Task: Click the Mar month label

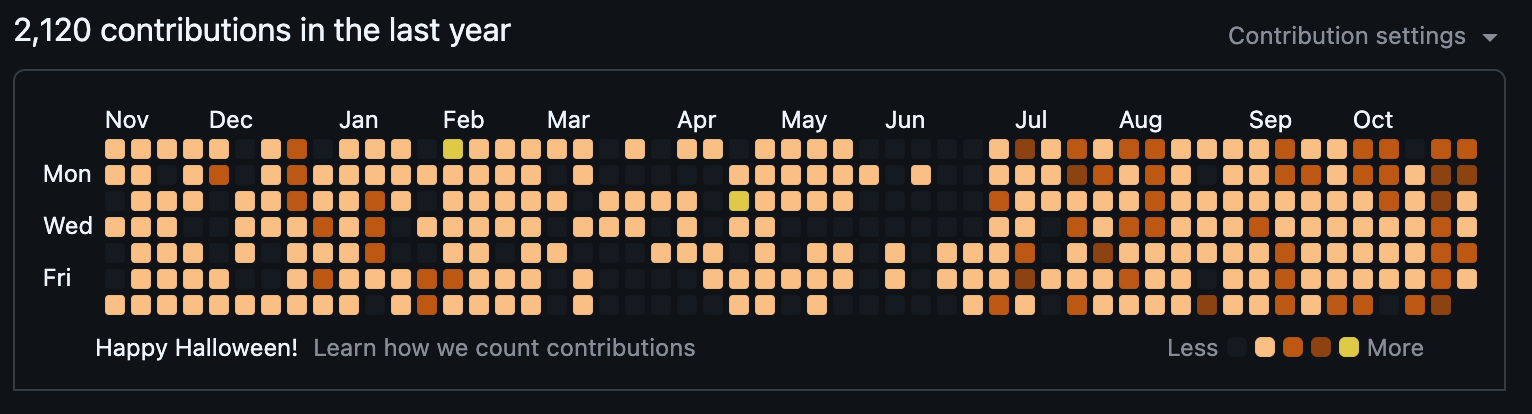Action: (568, 121)
